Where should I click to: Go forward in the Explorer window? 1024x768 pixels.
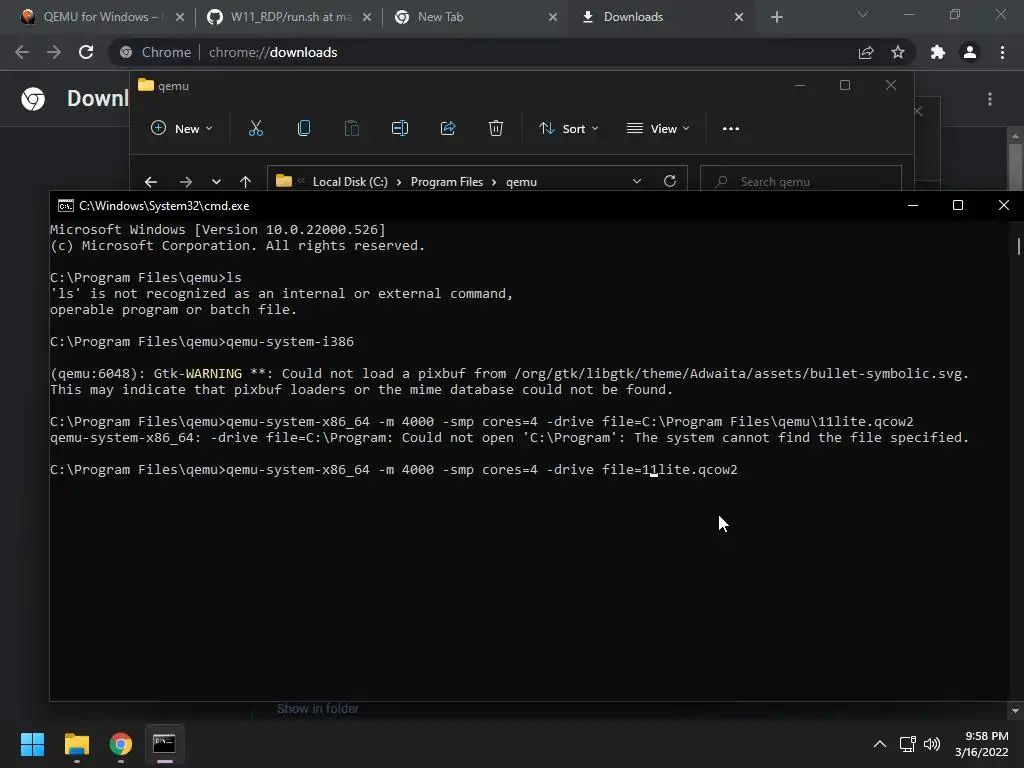(x=185, y=182)
